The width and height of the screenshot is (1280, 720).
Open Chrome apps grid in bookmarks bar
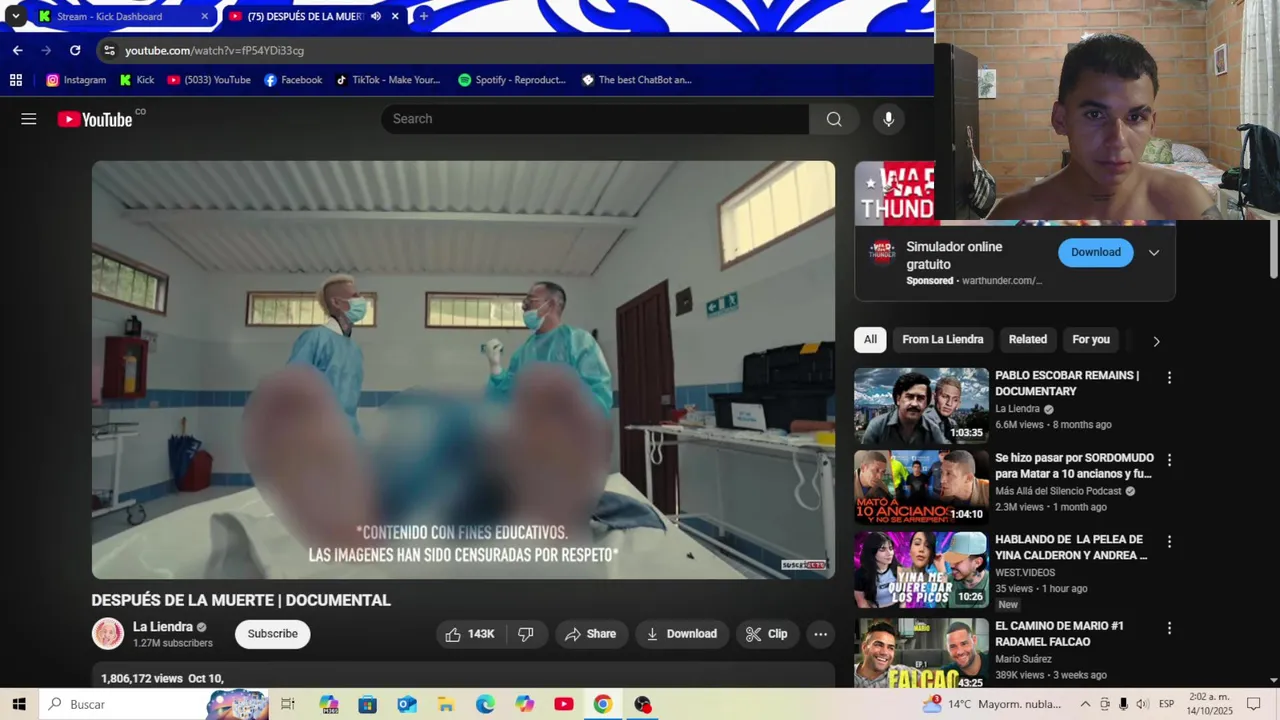coord(15,80)
